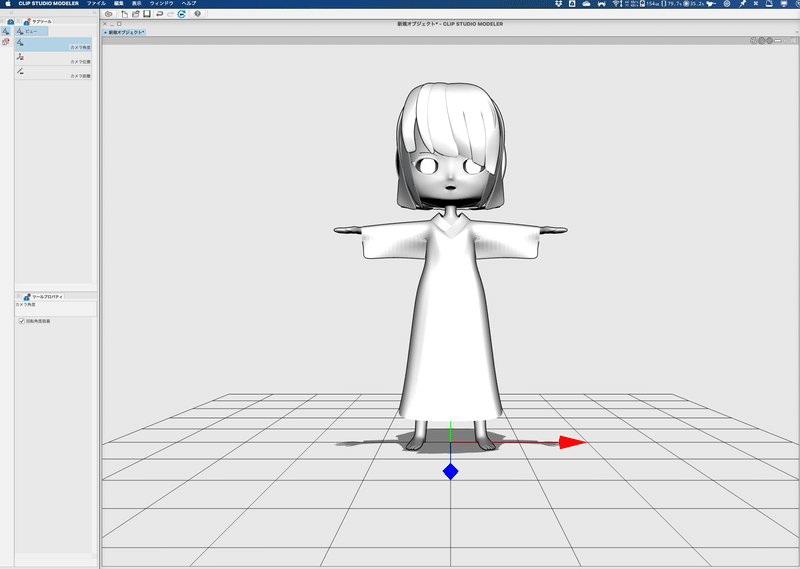Screen dimensions: 800x569
Task: Click the first camera control icon in viewport header
Action: 754,40
